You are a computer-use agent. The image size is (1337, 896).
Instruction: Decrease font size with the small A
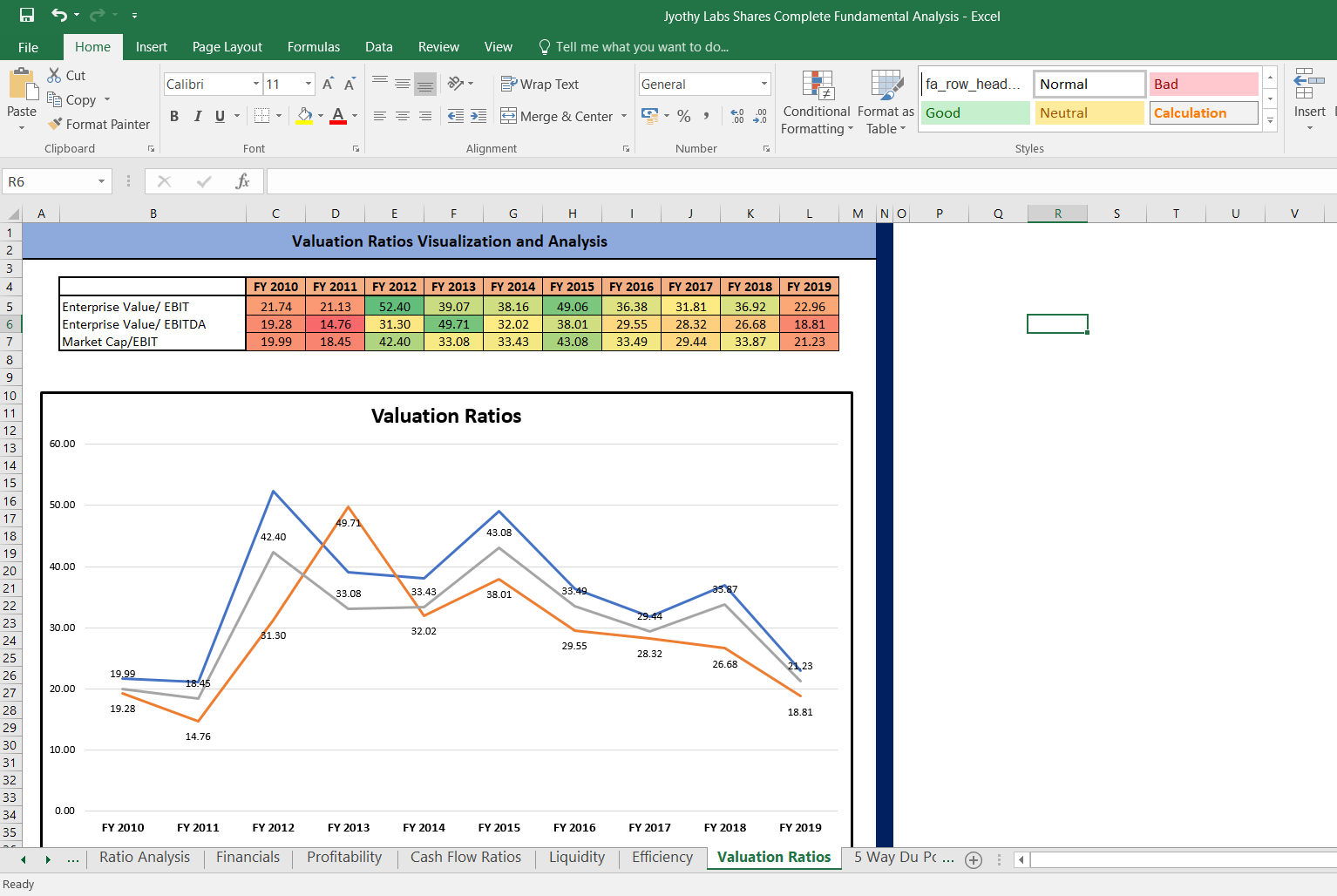coord(350,84)
